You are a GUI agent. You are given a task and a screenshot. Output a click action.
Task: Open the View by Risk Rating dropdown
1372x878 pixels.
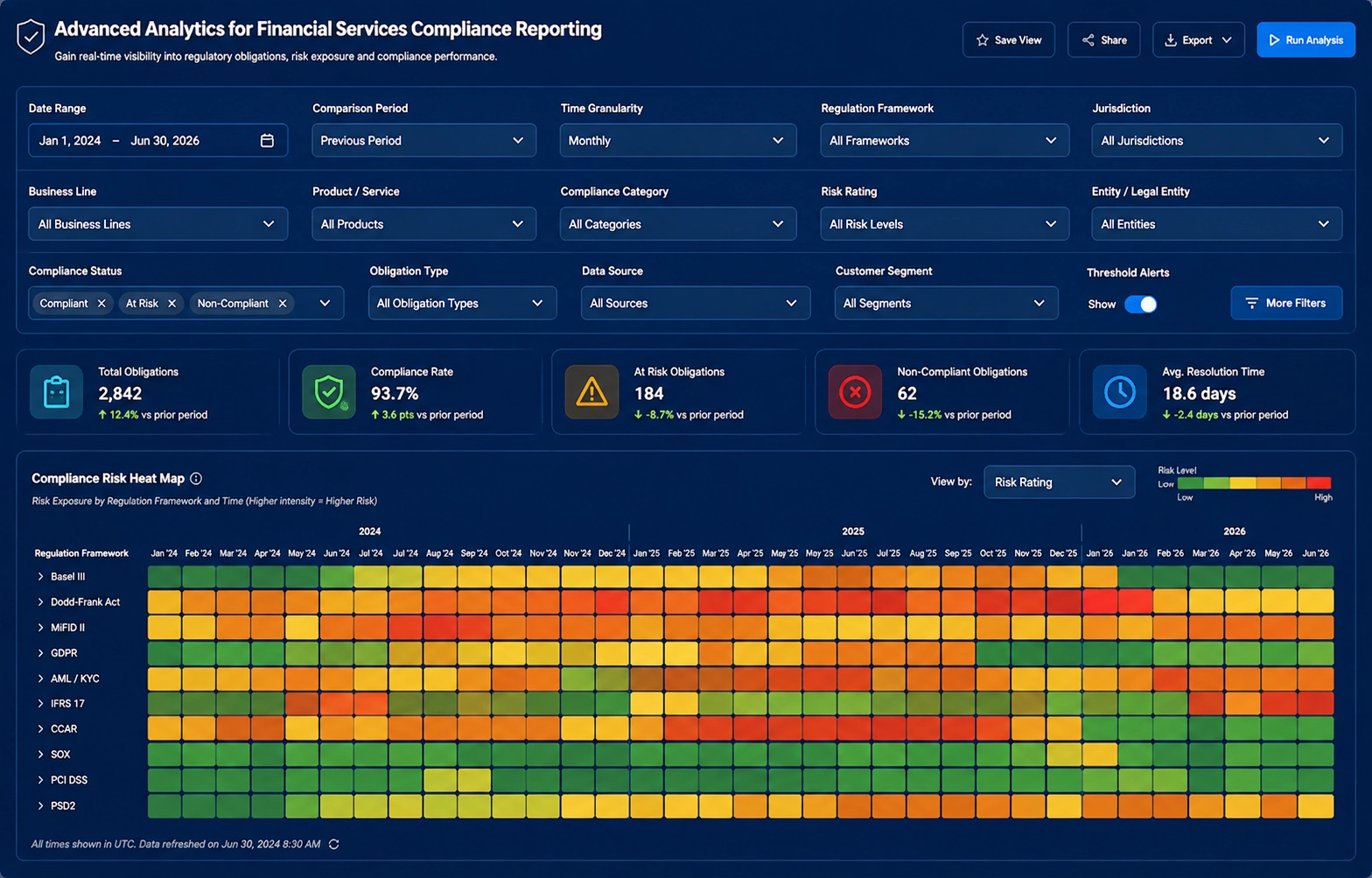coord(1060,482)
